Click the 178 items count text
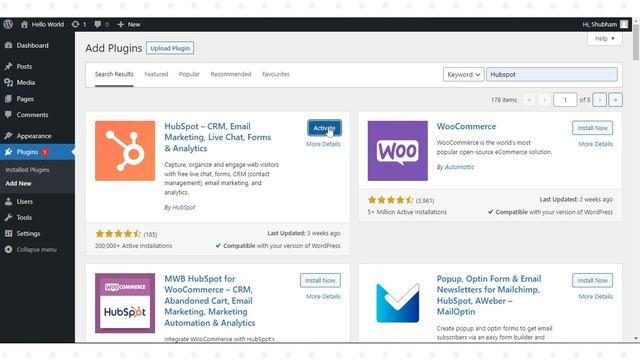This screenshot has height=360, width=640. pyautogui.click(x=504, y=100)
